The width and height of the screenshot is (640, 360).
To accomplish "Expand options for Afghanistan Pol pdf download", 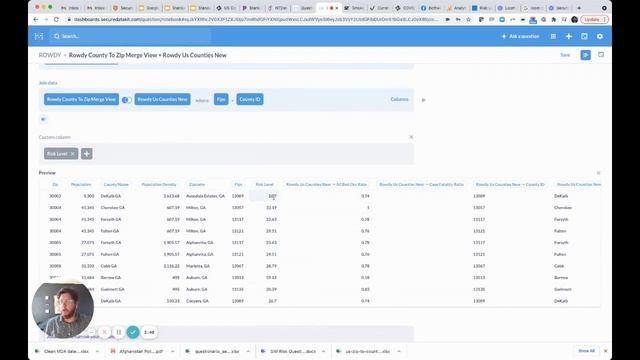I will click(173, 351).
